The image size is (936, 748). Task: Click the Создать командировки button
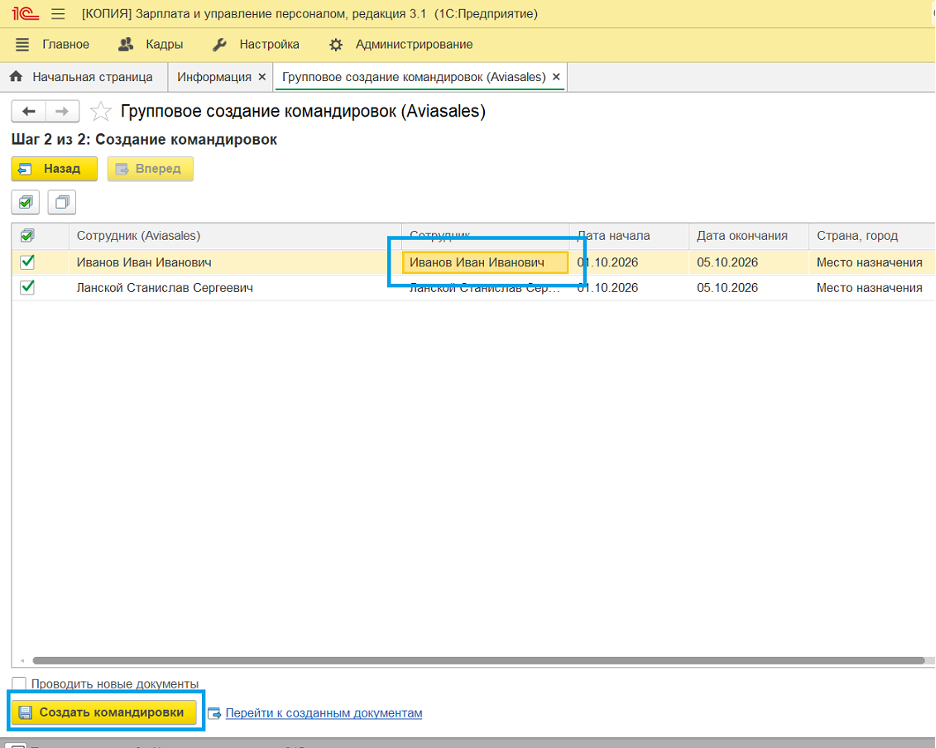[x=104, y=712]
